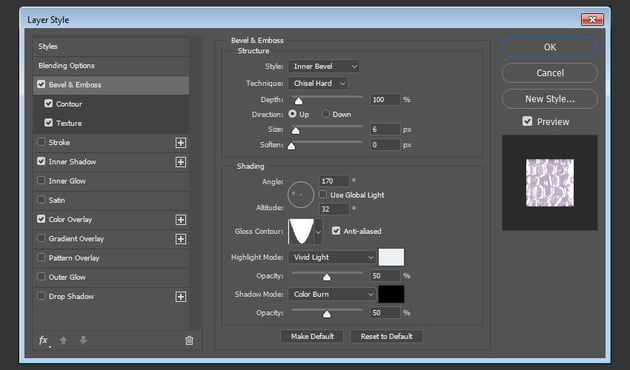This screenshot has height=370, width=630.
Task: Toggle the Contour checkbox
Action: (x=49, y=103)
